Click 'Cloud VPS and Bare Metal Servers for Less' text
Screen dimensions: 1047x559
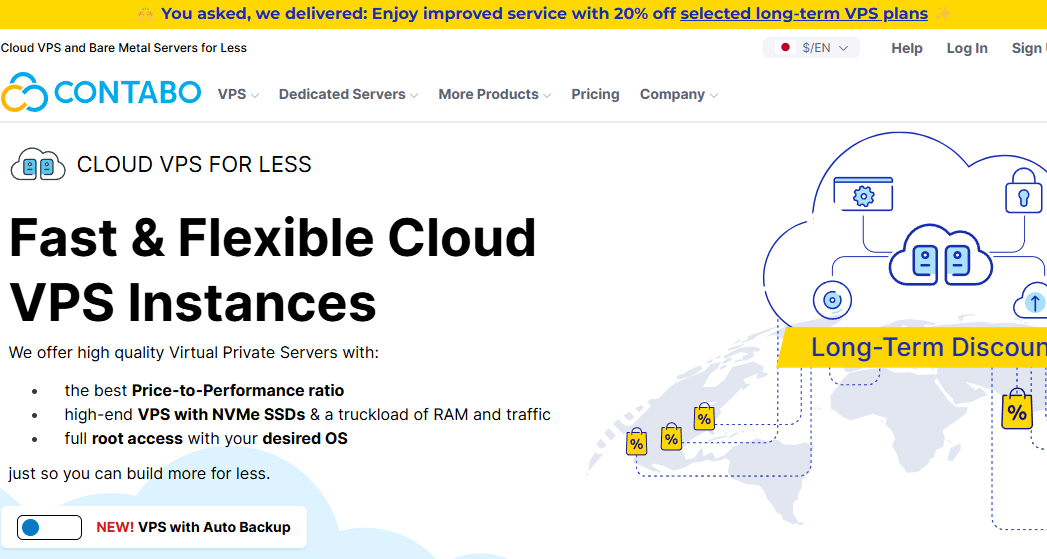pos(124,47)
